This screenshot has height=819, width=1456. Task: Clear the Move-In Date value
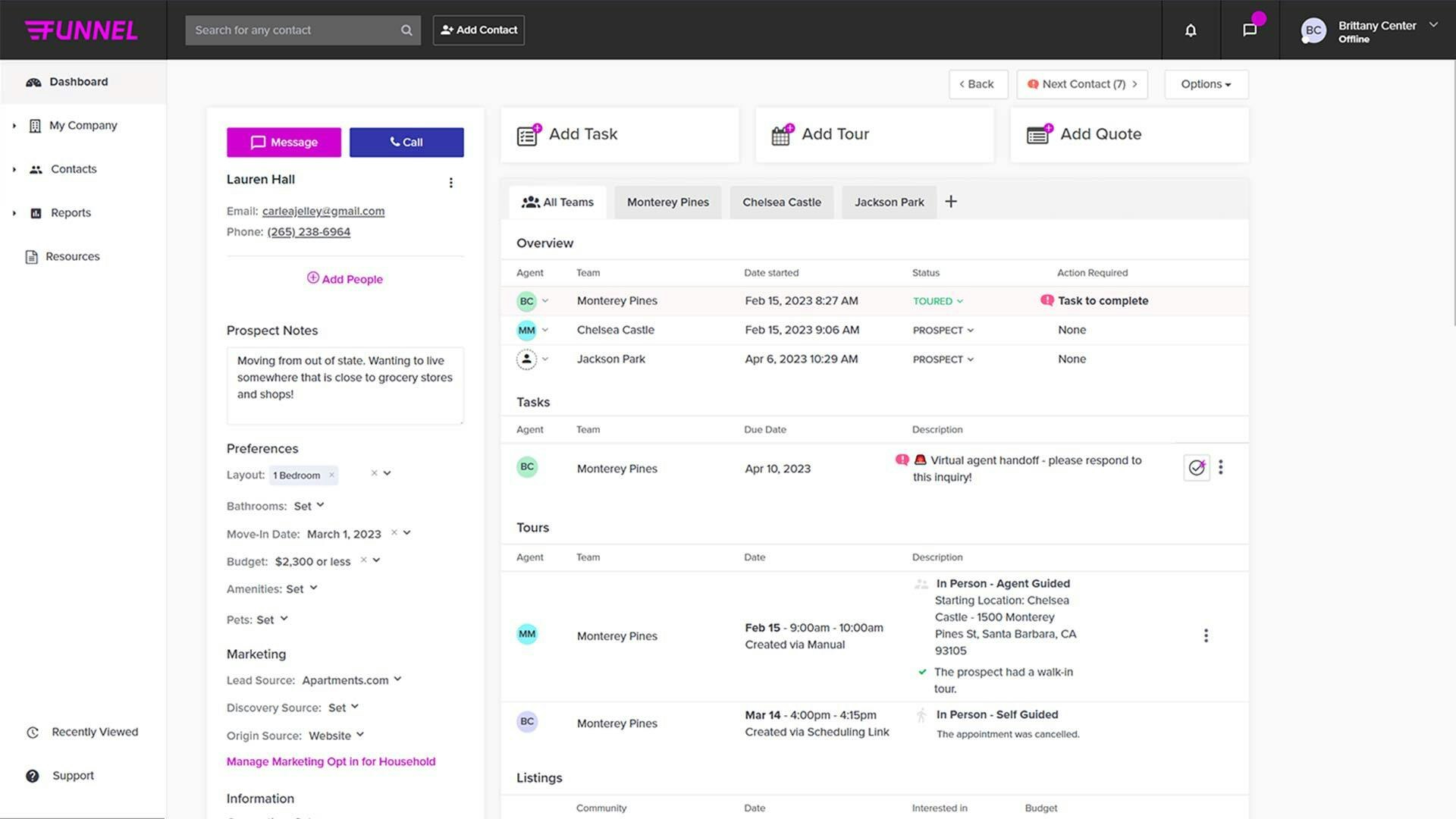[x=394, y=533]
